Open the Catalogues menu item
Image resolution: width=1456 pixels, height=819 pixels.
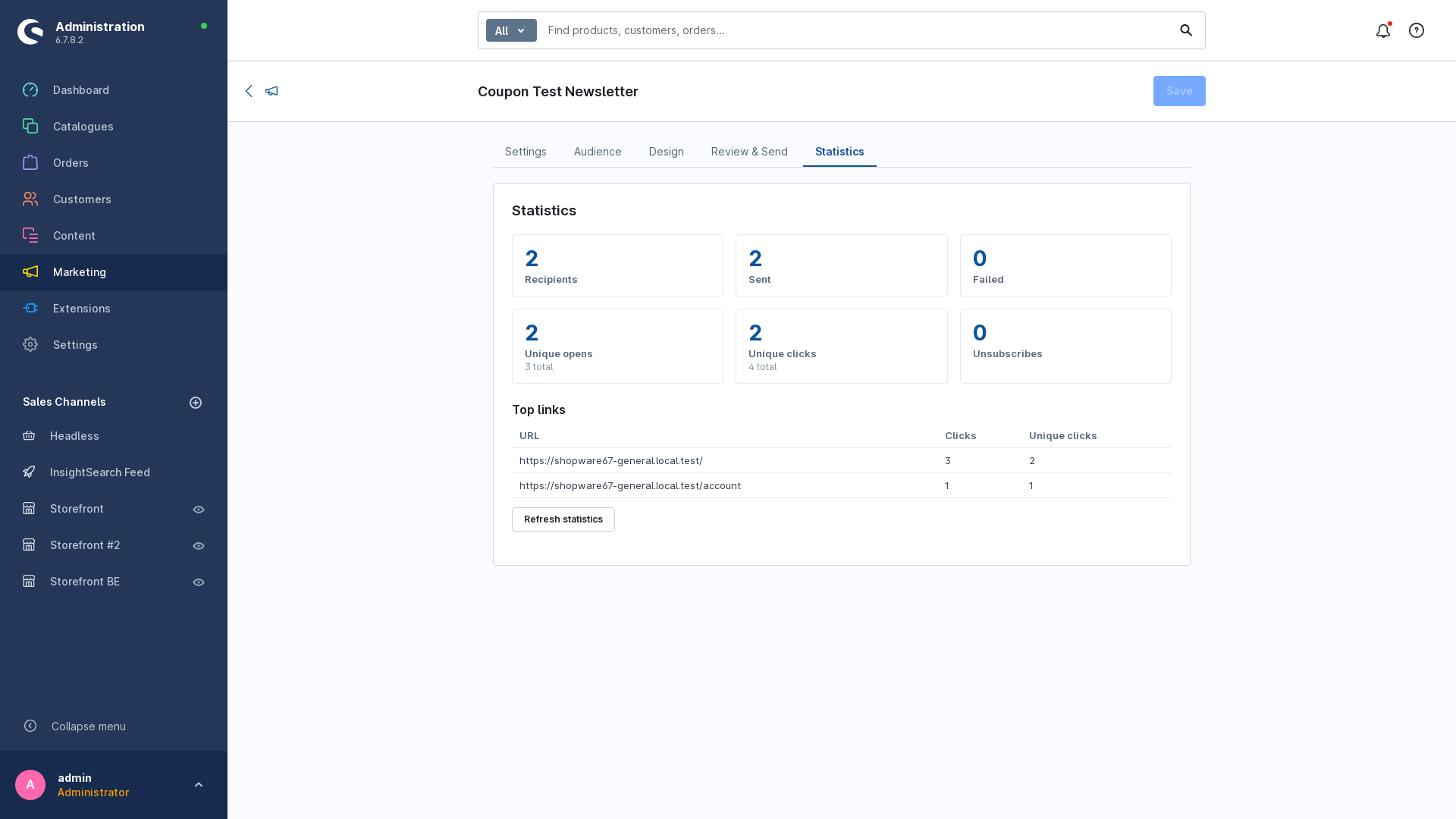[114, 127]
